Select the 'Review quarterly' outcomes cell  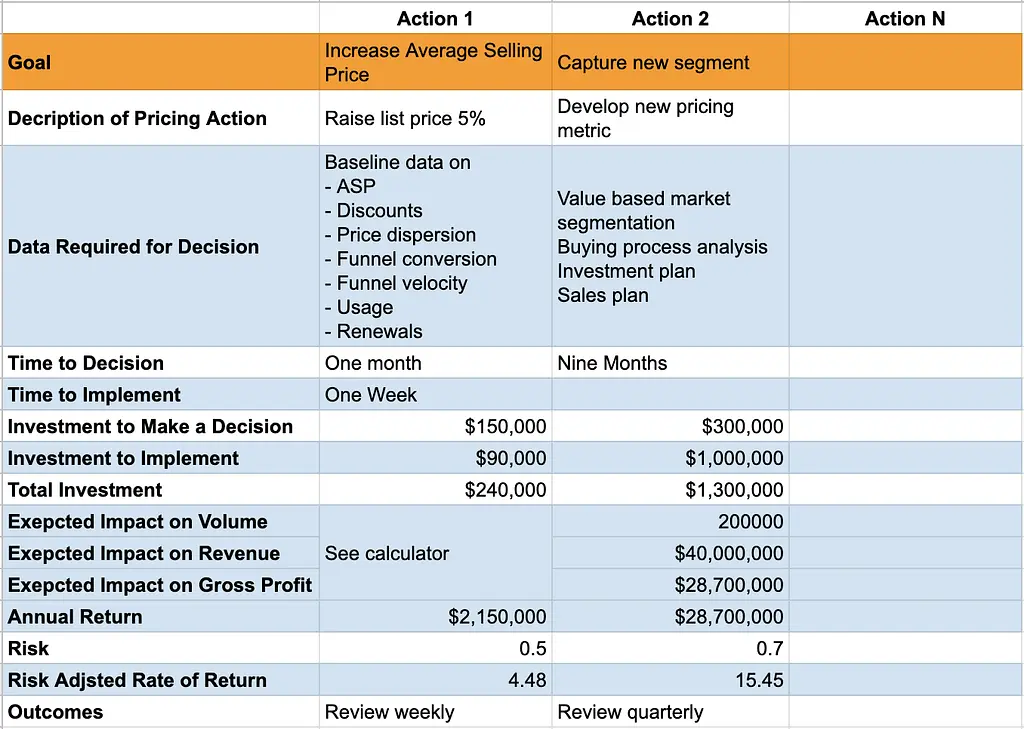point(670,711)
